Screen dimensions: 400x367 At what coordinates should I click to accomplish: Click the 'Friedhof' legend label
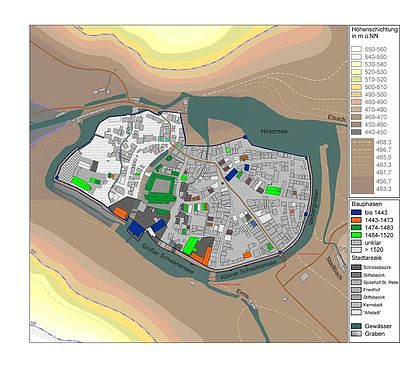tap(372, 290)
